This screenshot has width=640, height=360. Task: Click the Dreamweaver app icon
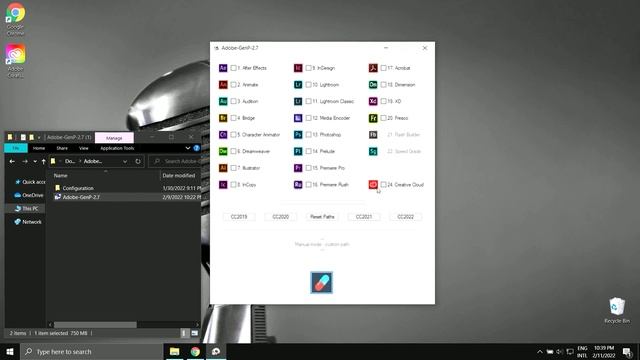(223, 151)
